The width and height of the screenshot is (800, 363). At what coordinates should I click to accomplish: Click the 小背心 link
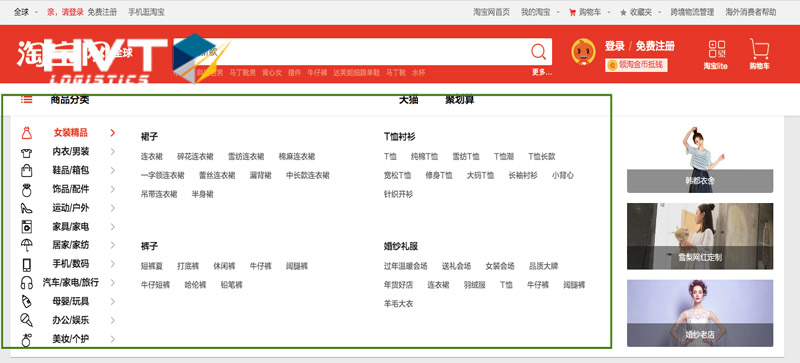[562, 175]
